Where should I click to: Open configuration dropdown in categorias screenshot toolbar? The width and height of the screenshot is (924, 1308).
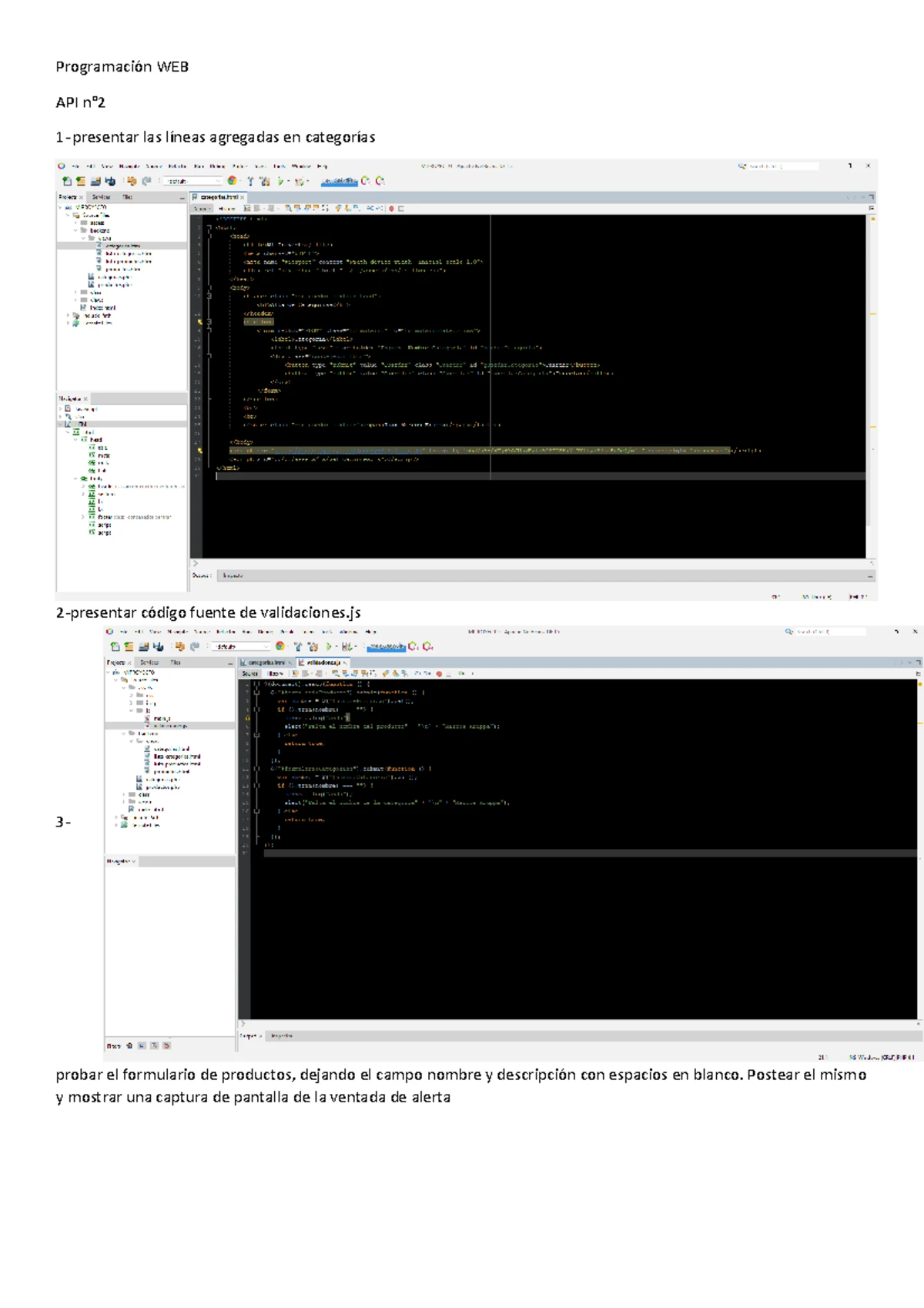[193, 181]
